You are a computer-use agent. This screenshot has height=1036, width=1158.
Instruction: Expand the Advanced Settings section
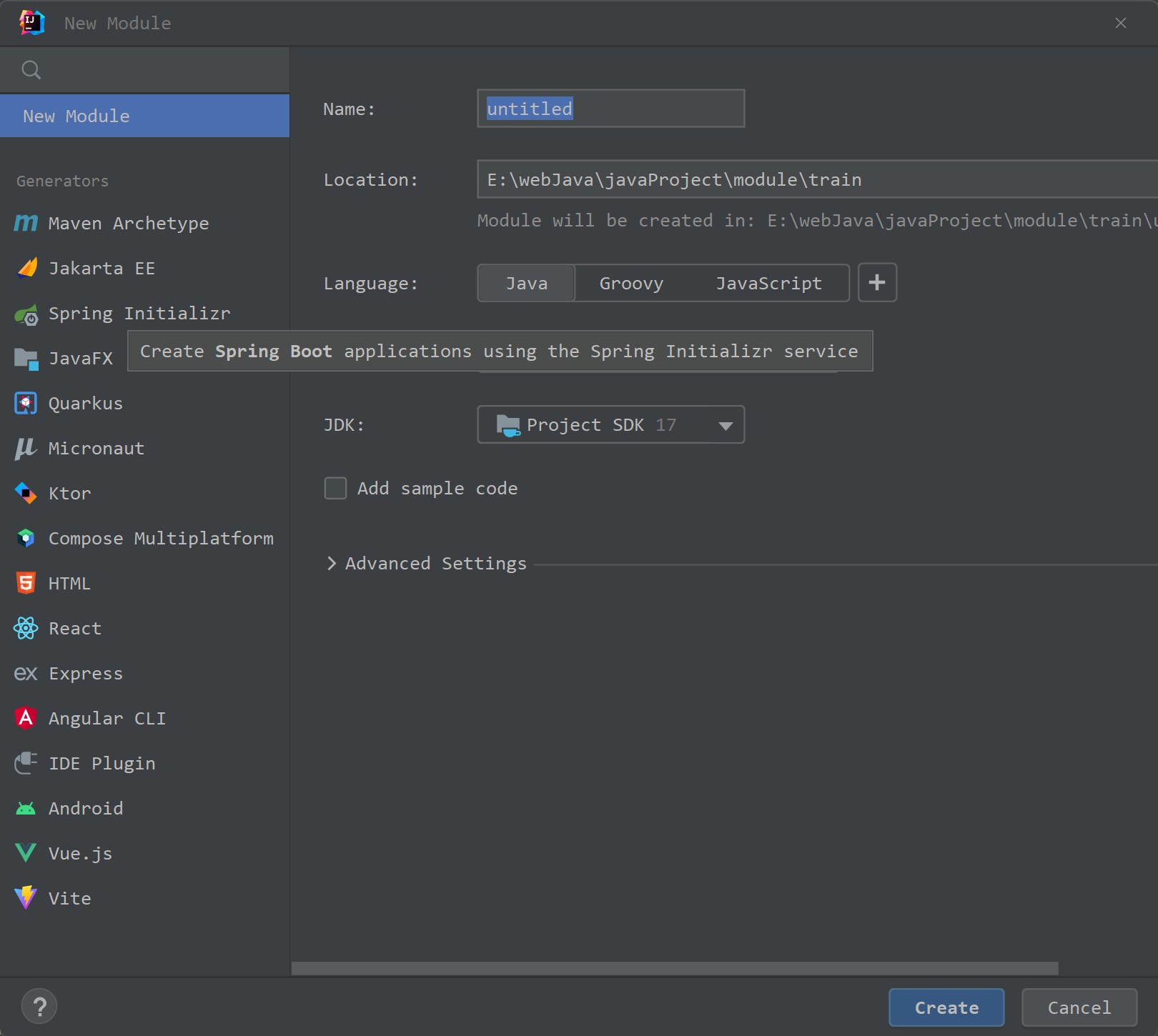pos(332,563)
